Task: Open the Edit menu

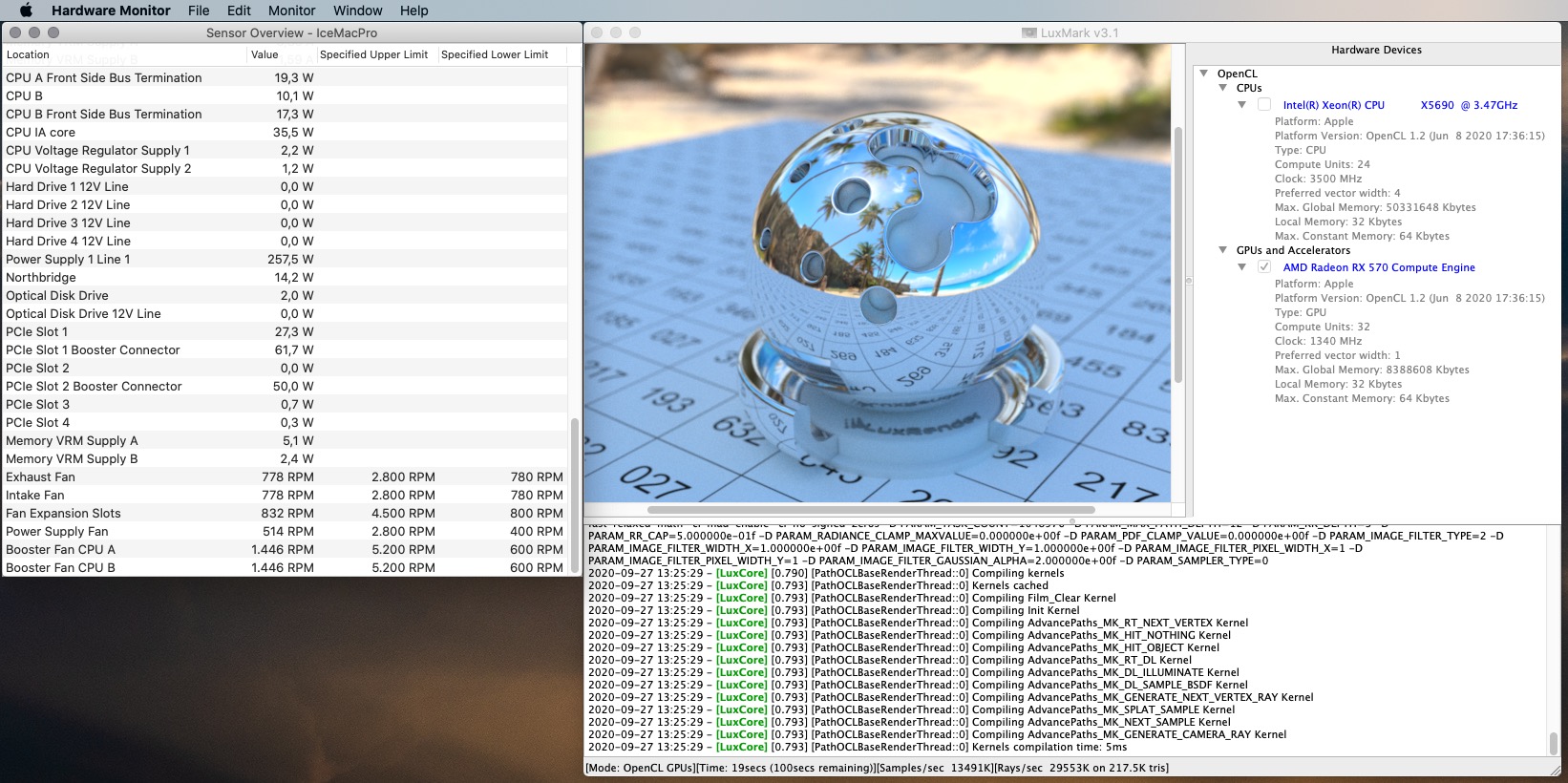Action: 239,11
